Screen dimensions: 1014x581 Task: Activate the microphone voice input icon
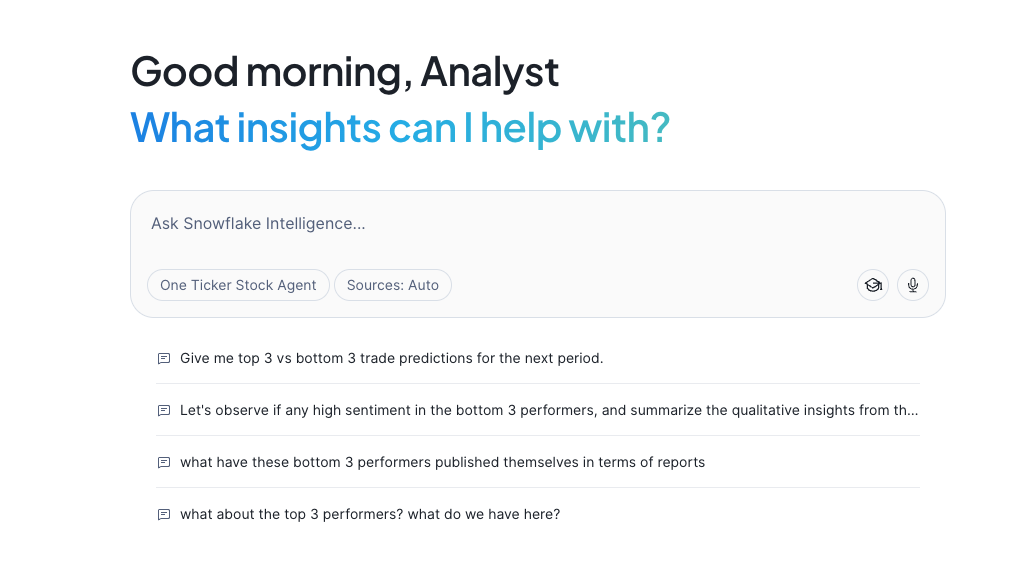point(913,285)
